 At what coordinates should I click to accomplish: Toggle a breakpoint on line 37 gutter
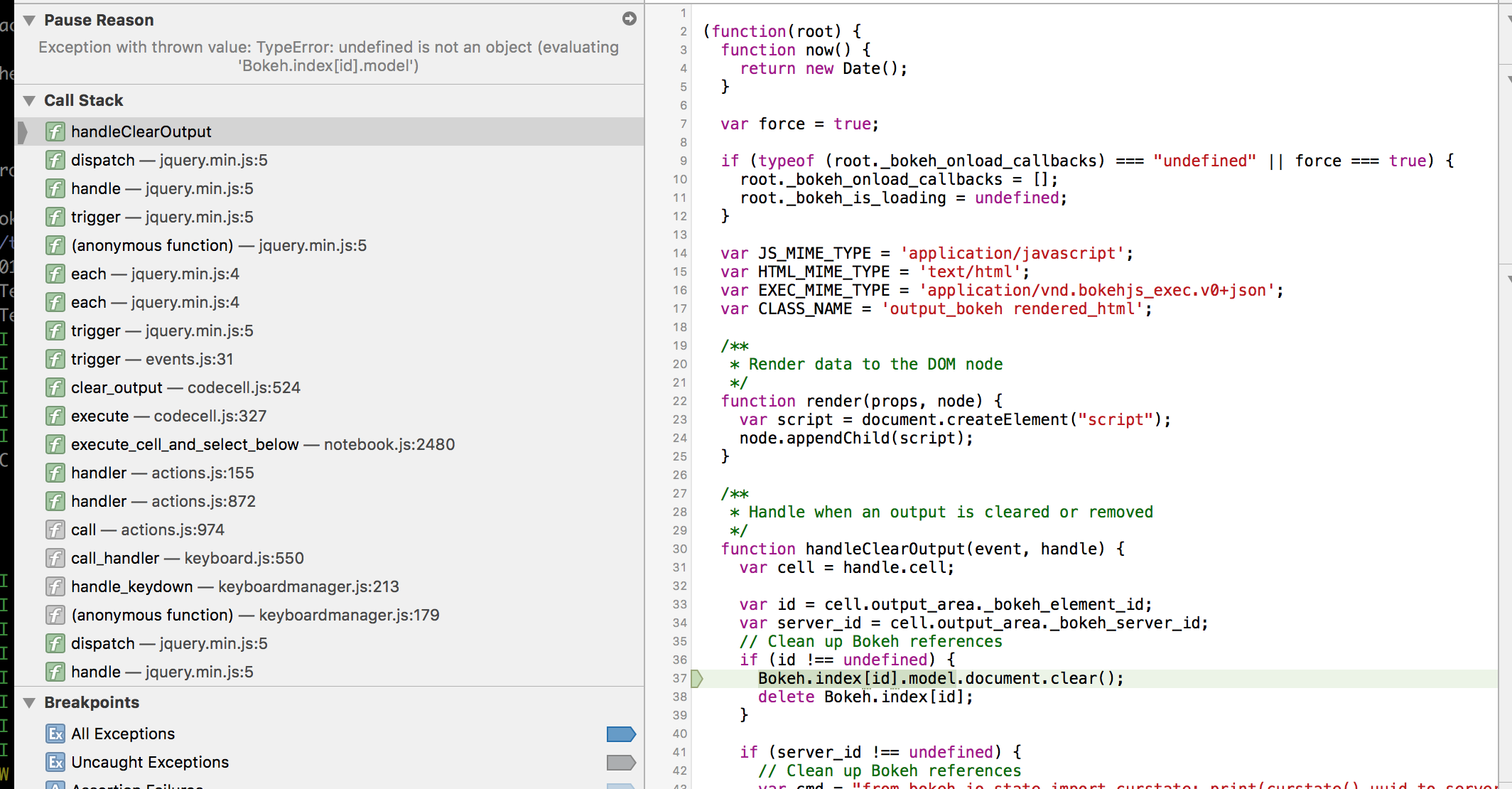click(x=679, y=678)
